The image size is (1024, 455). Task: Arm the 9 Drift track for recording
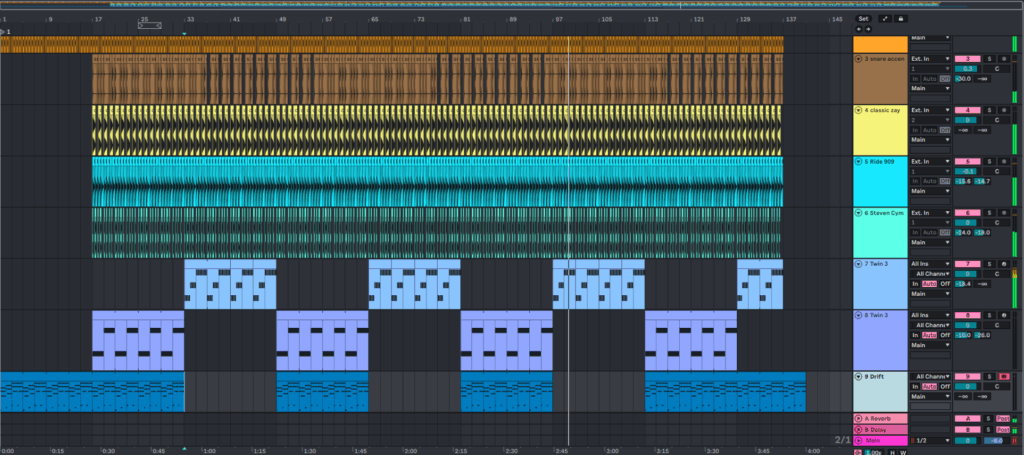1004,376
